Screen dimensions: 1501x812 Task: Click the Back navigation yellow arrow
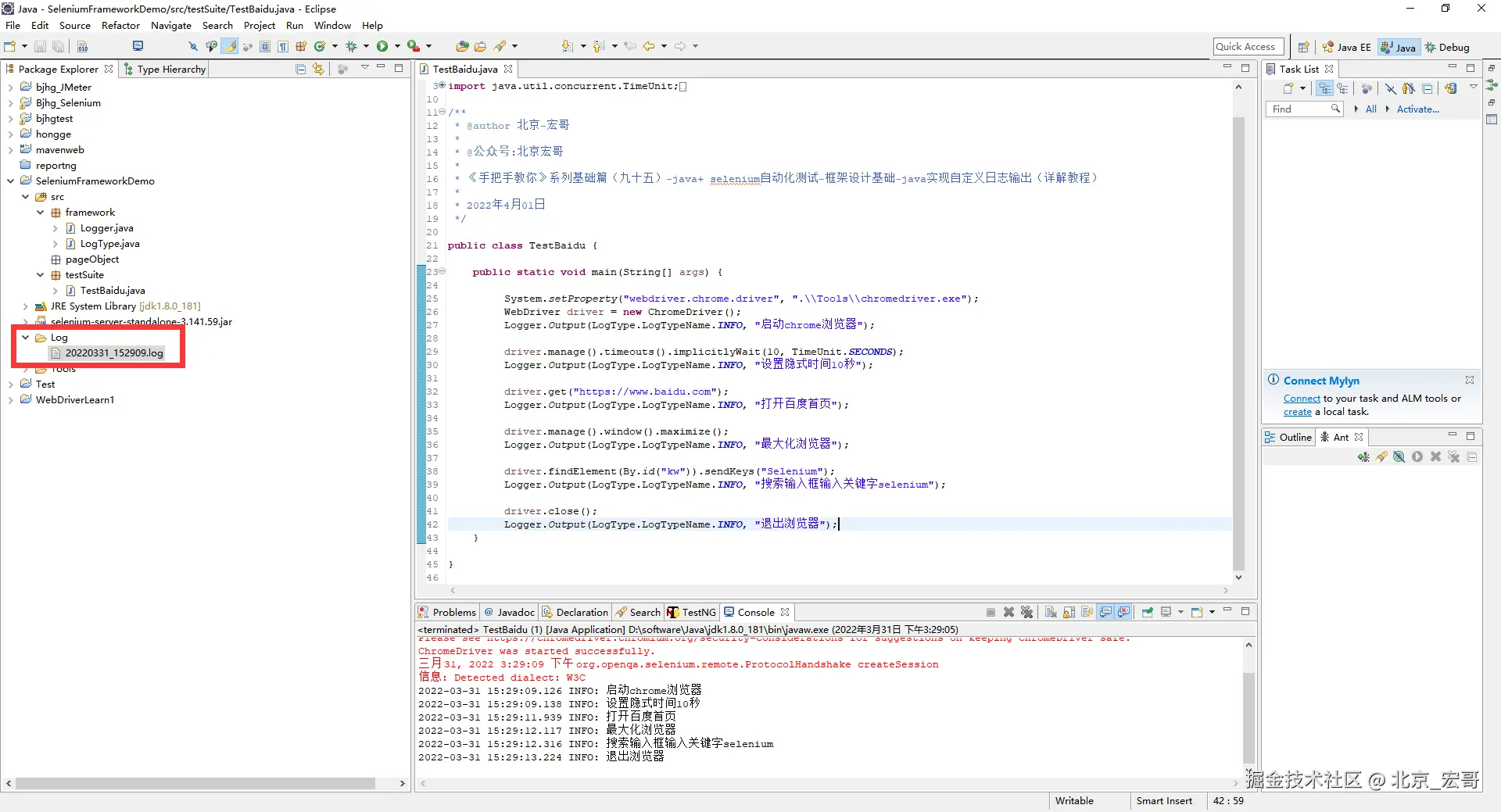(649, 46)
